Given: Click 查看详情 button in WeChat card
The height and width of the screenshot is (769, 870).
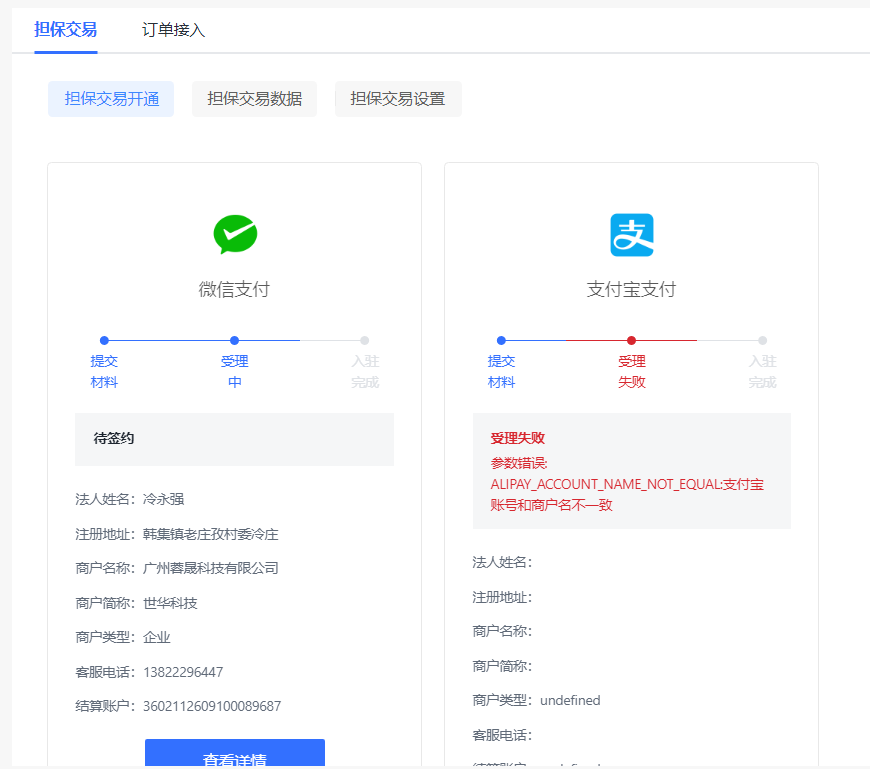Looking at the screenshot, I should [235, 753].
